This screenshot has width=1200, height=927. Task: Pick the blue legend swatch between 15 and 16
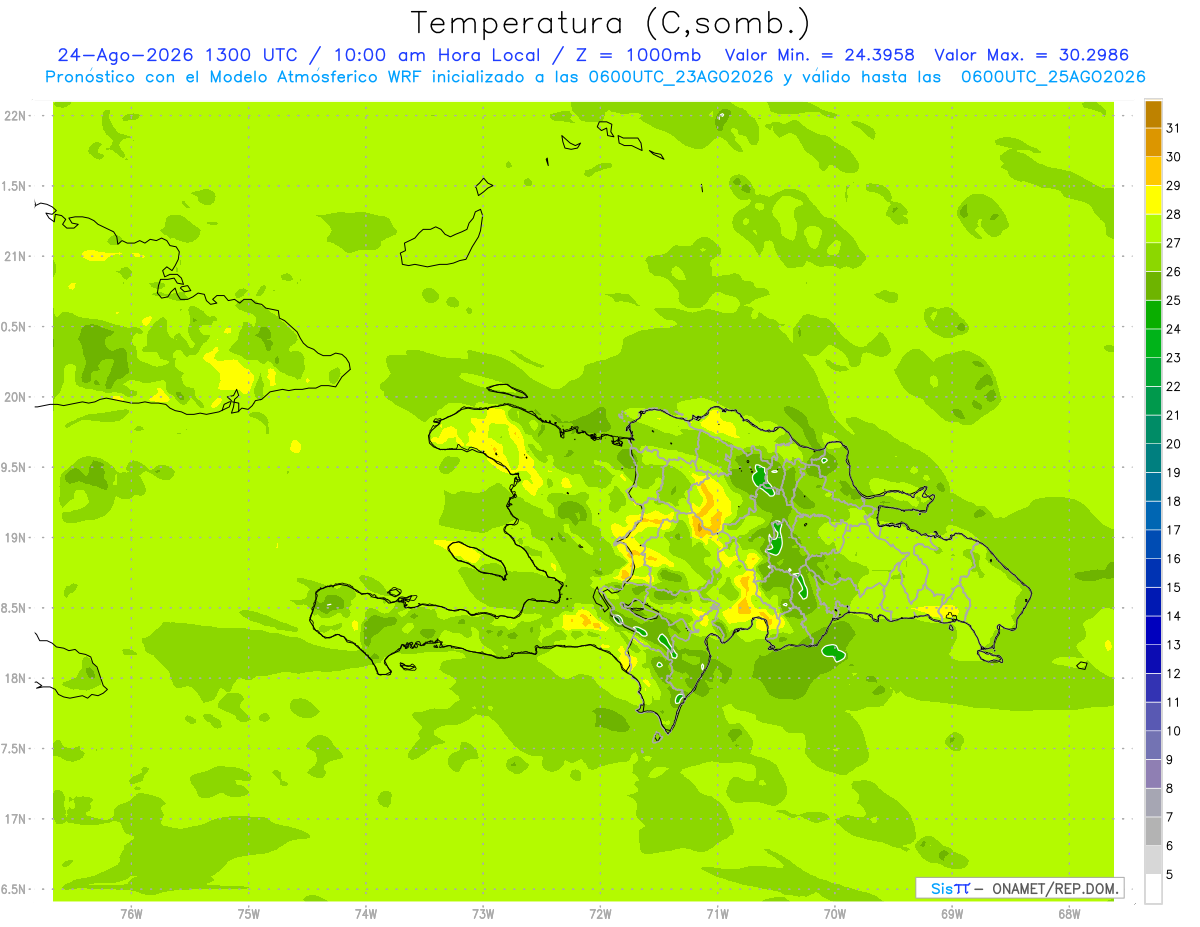pos(1153,573)
